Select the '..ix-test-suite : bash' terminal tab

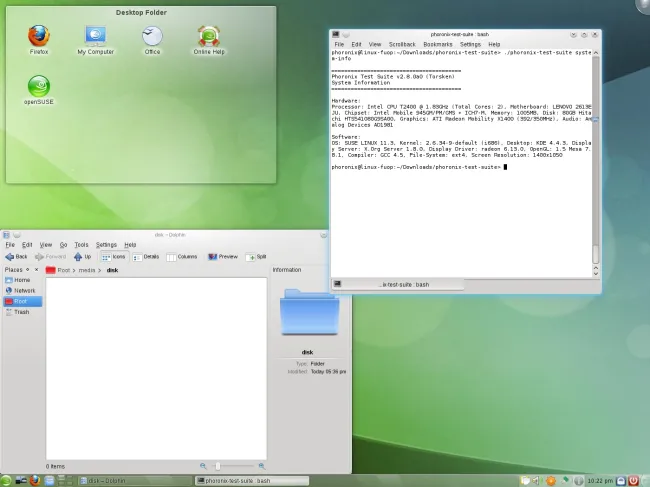coord(398,284)
